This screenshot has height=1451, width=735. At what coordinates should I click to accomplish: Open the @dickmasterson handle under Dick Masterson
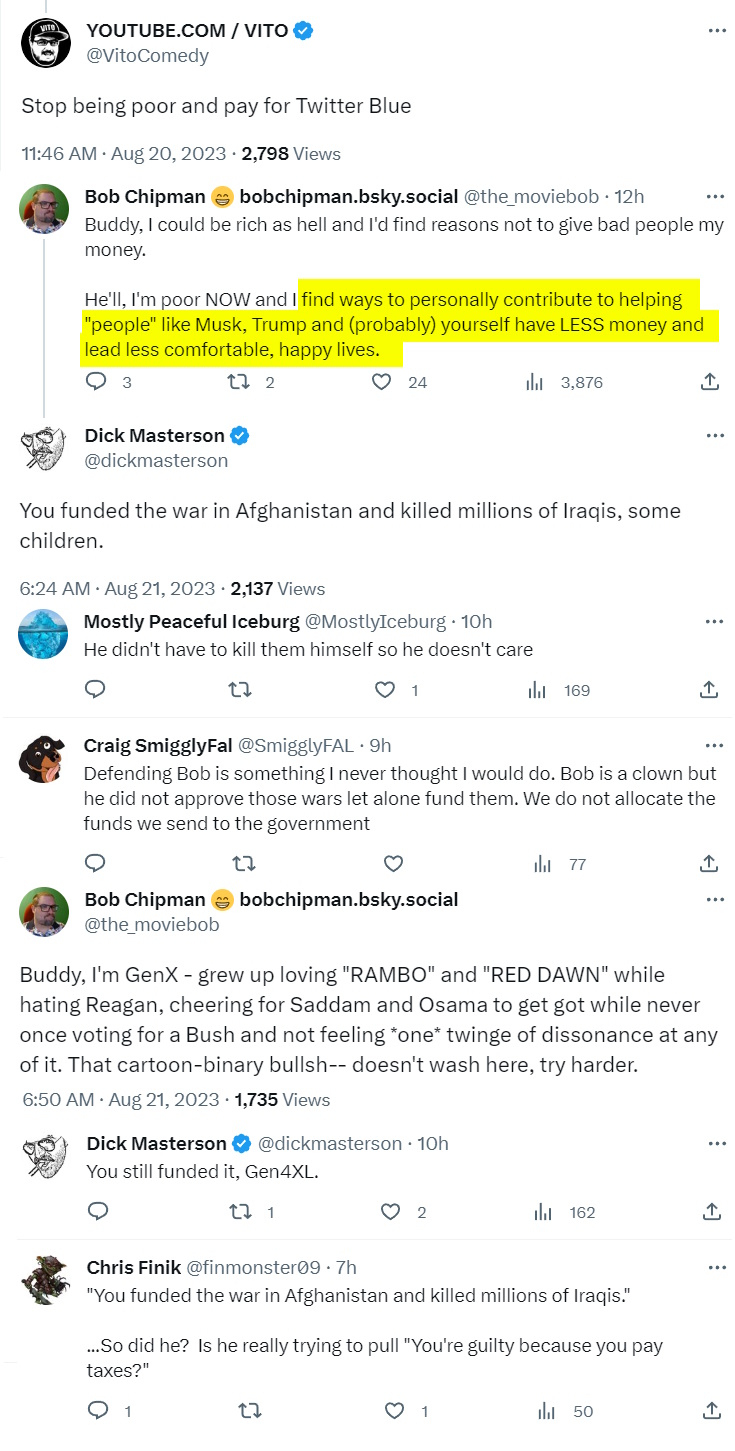click(x=156, y=461)
